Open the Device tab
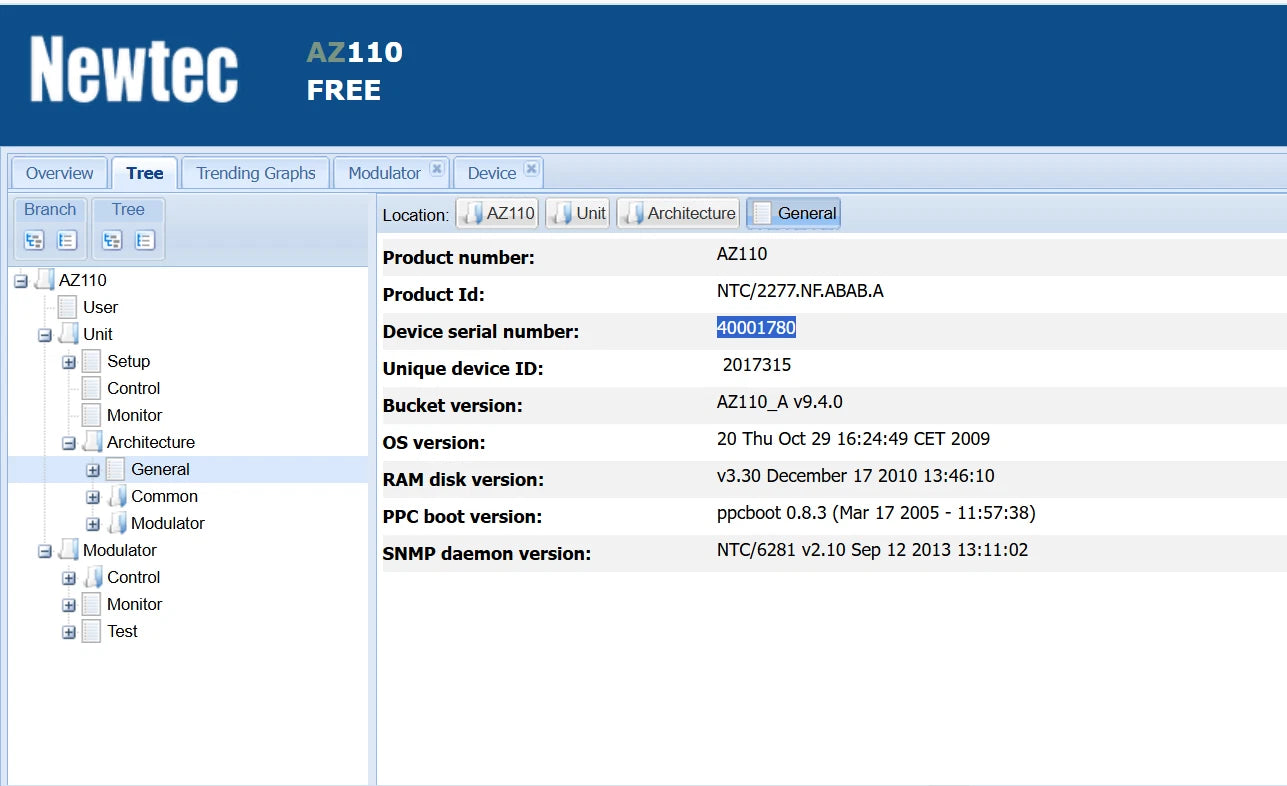1287x786 pixels. [x=492, y=173]
